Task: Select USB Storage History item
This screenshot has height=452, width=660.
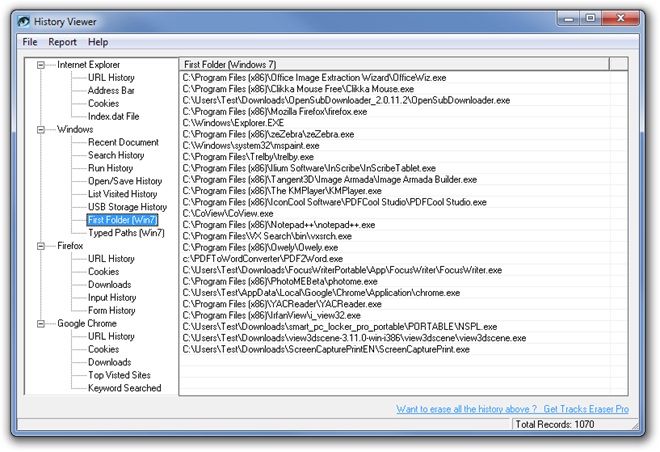Action: click(x=128, y=207)
